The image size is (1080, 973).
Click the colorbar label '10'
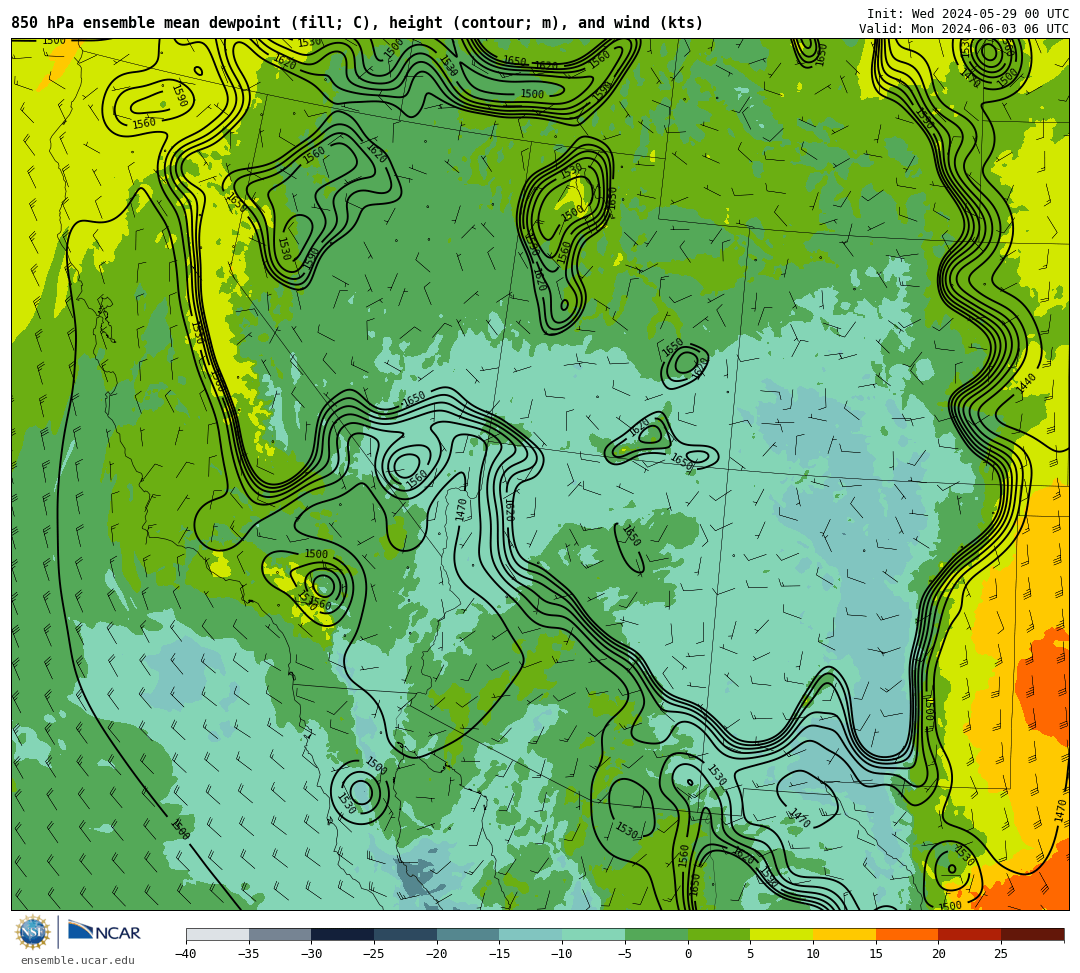tap(813, 954)
